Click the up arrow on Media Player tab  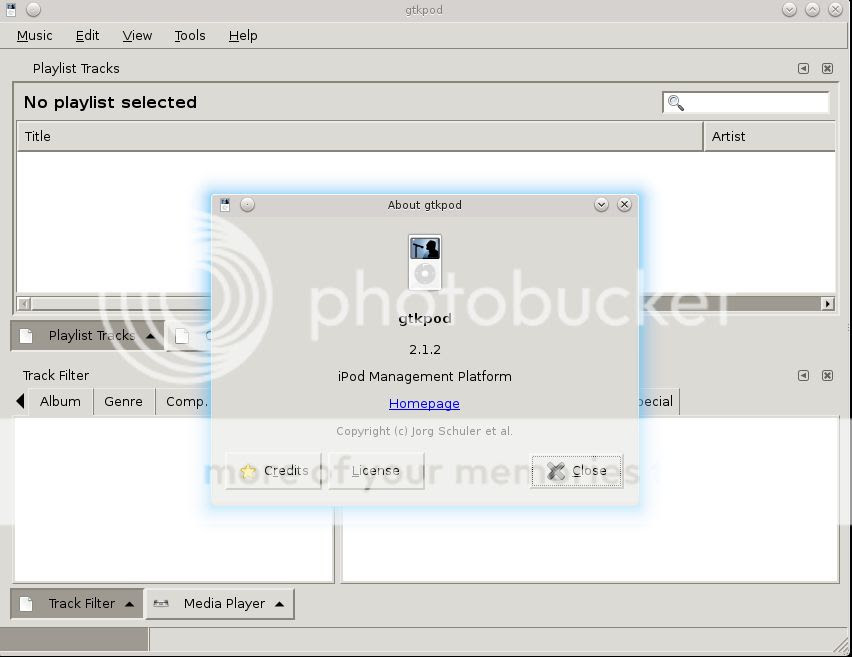tap(279, 604)
